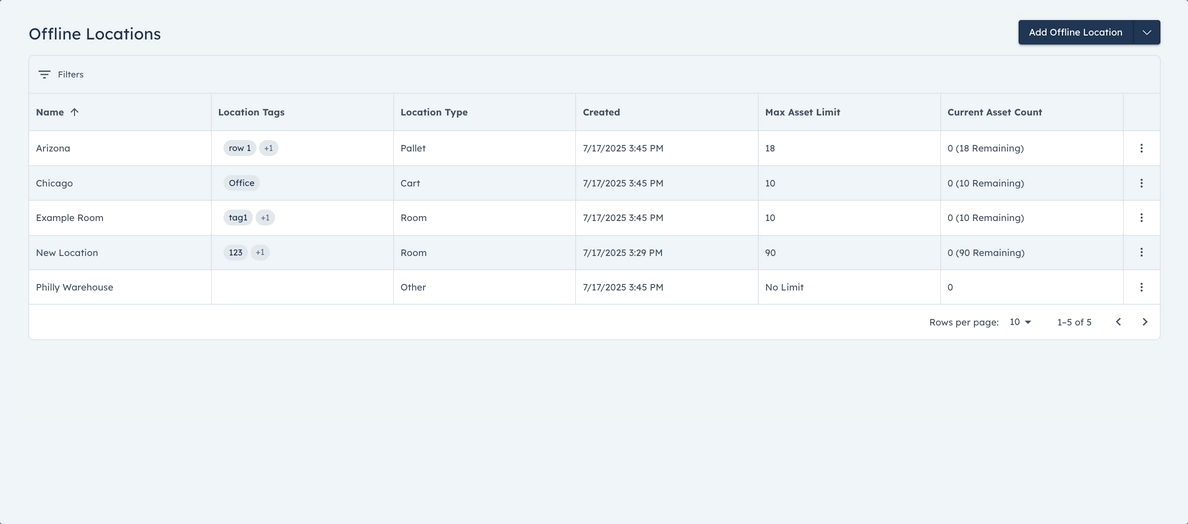Sort by the Max Asset Limit column header

pos(803,112)
